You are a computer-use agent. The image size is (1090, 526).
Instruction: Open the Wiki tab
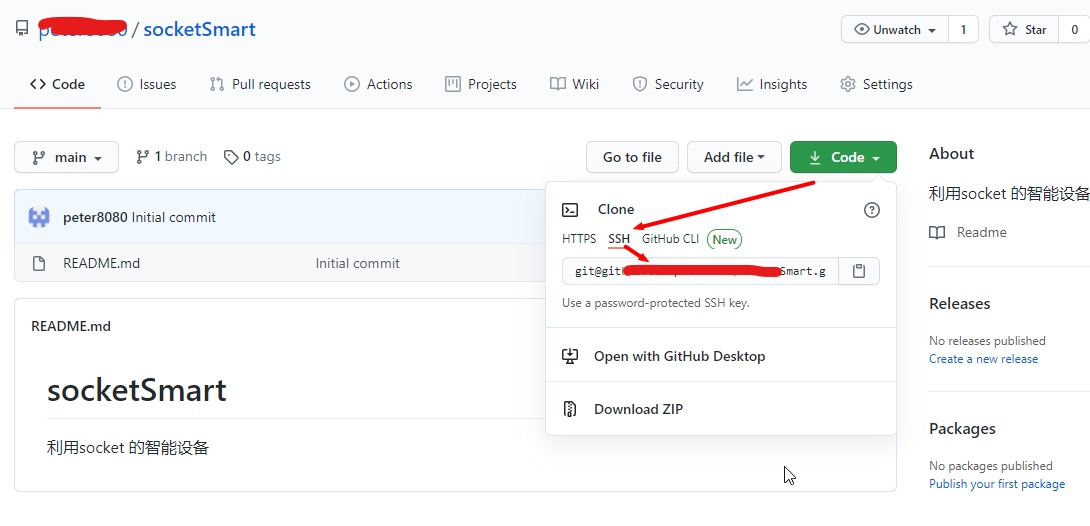click(574, 84)
